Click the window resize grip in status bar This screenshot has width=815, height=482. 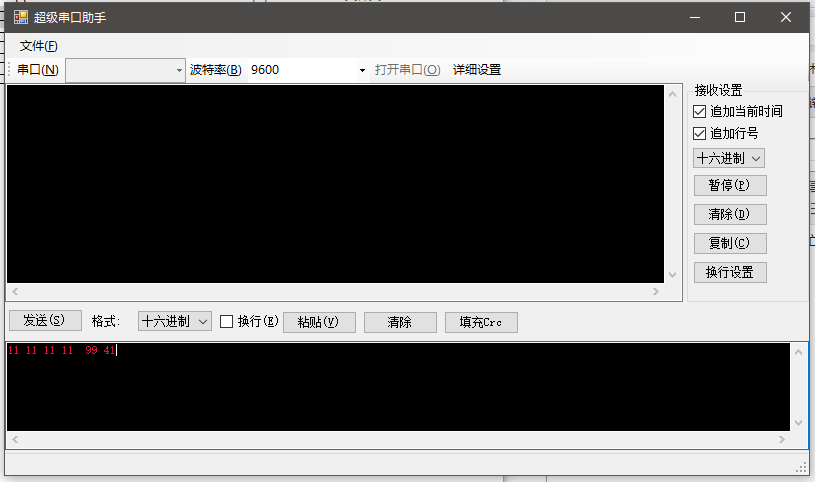pyautogui.click(x=801, y=467)
